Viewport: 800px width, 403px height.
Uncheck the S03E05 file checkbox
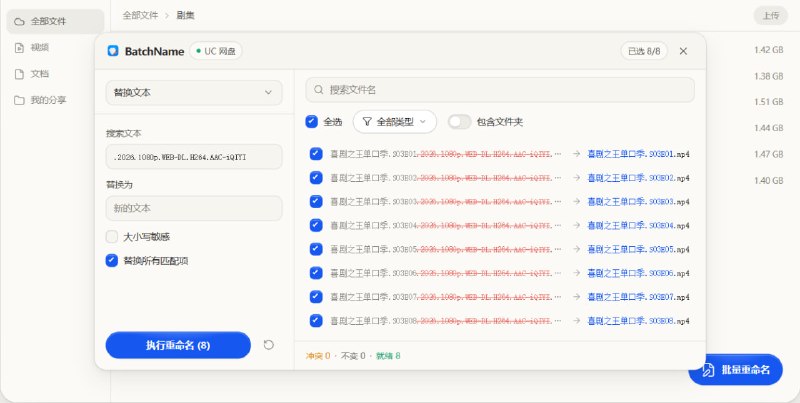[316, 249]
